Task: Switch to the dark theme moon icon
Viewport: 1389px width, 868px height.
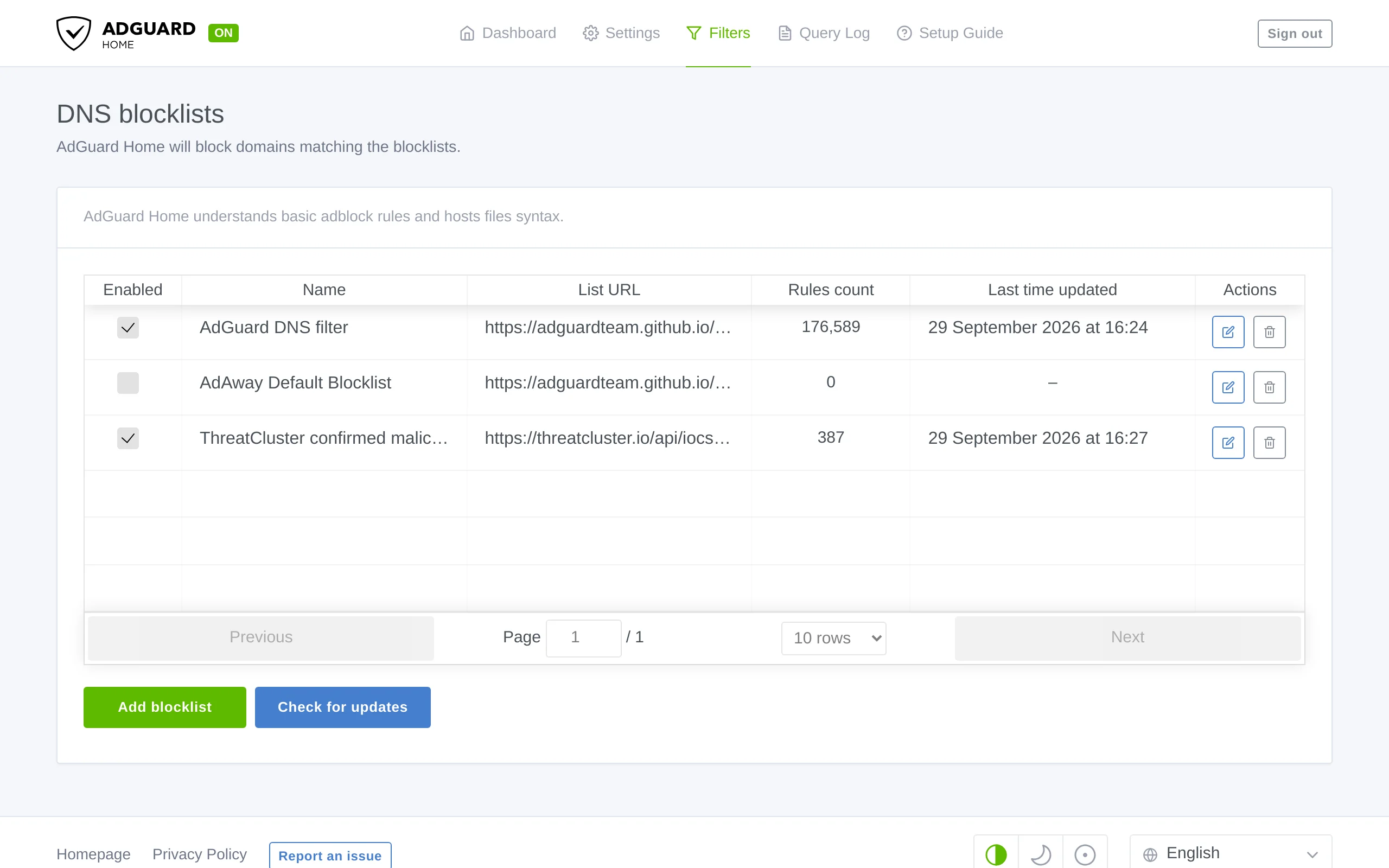Action: point(1041,854)
